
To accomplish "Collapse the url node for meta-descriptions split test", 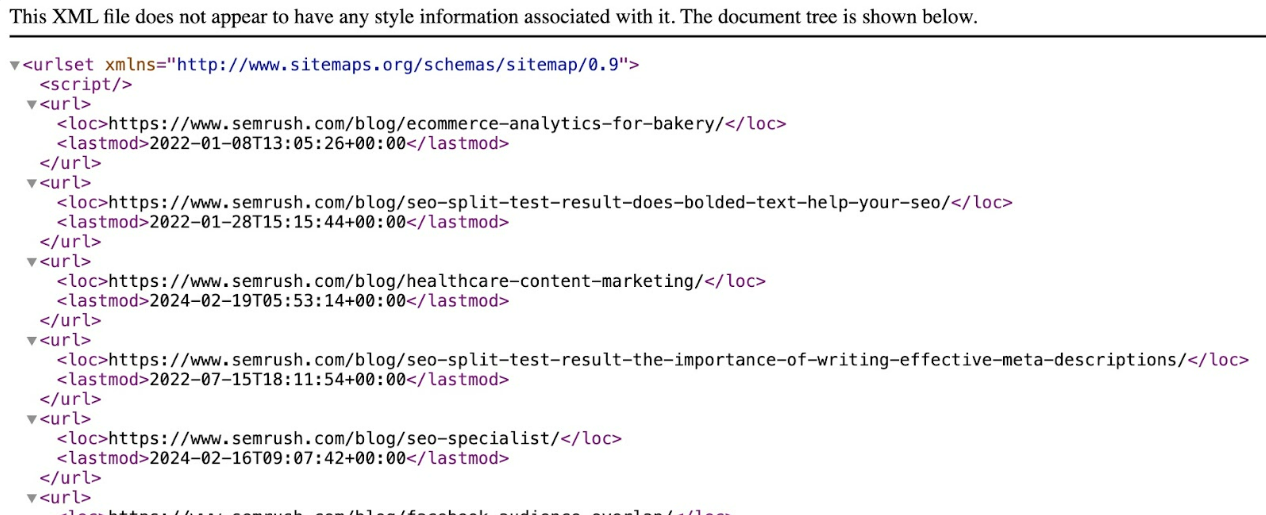I will (x=32, y=341).
